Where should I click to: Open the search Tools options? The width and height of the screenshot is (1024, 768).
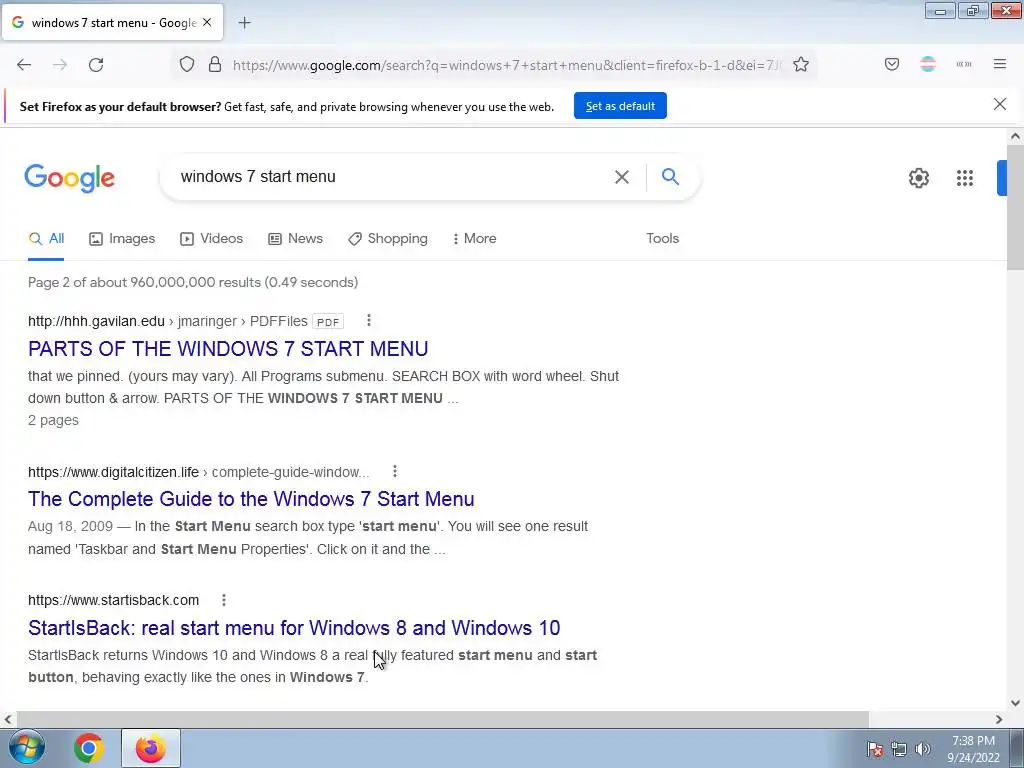662,238
